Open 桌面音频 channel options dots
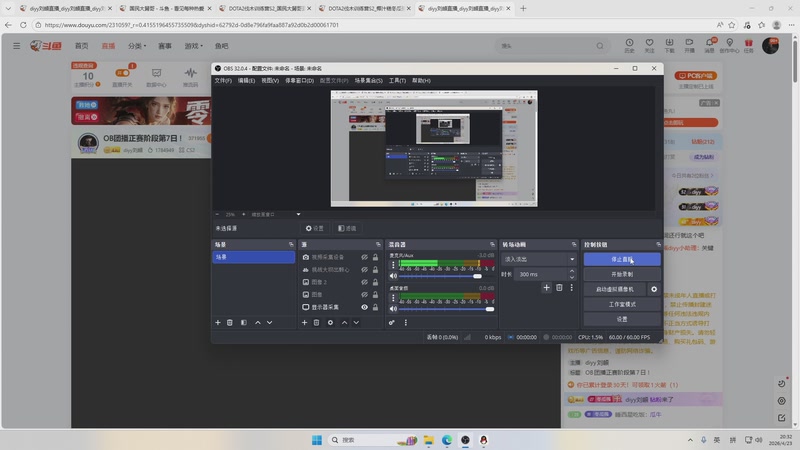The image size is (800, 450). point(393,298)
